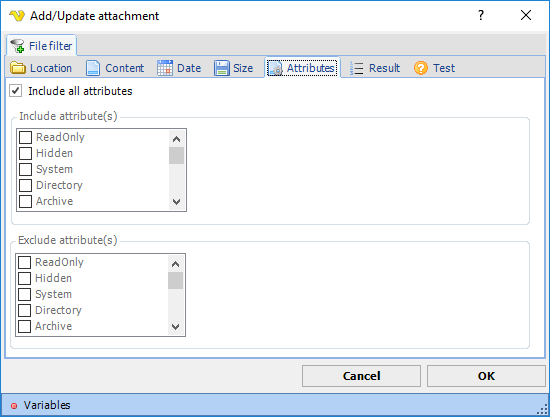The height and width of the screenshot is (417, 550).
Task: Check Hidden in Include attributes list
Action: coord(25,153)
